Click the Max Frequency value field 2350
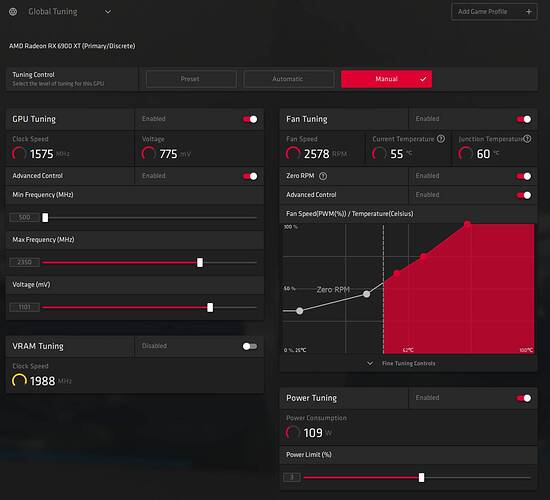The image size is (550, 500). coord(25,262)
